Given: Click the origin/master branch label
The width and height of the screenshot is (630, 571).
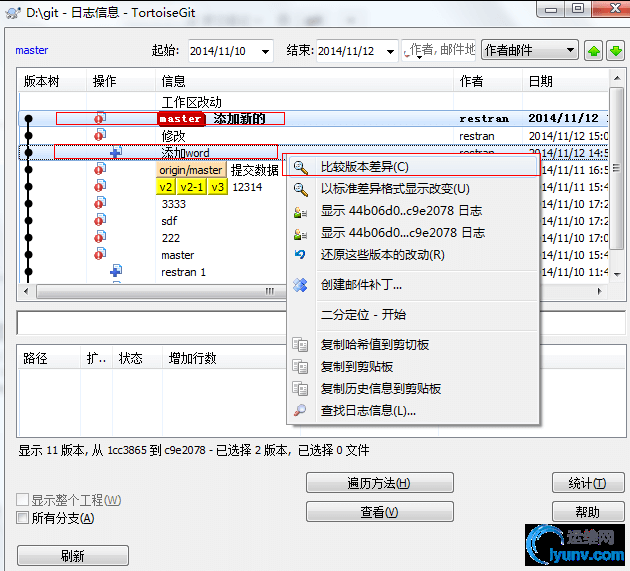Looking at the screenshot, I should (x=191, y=170).
